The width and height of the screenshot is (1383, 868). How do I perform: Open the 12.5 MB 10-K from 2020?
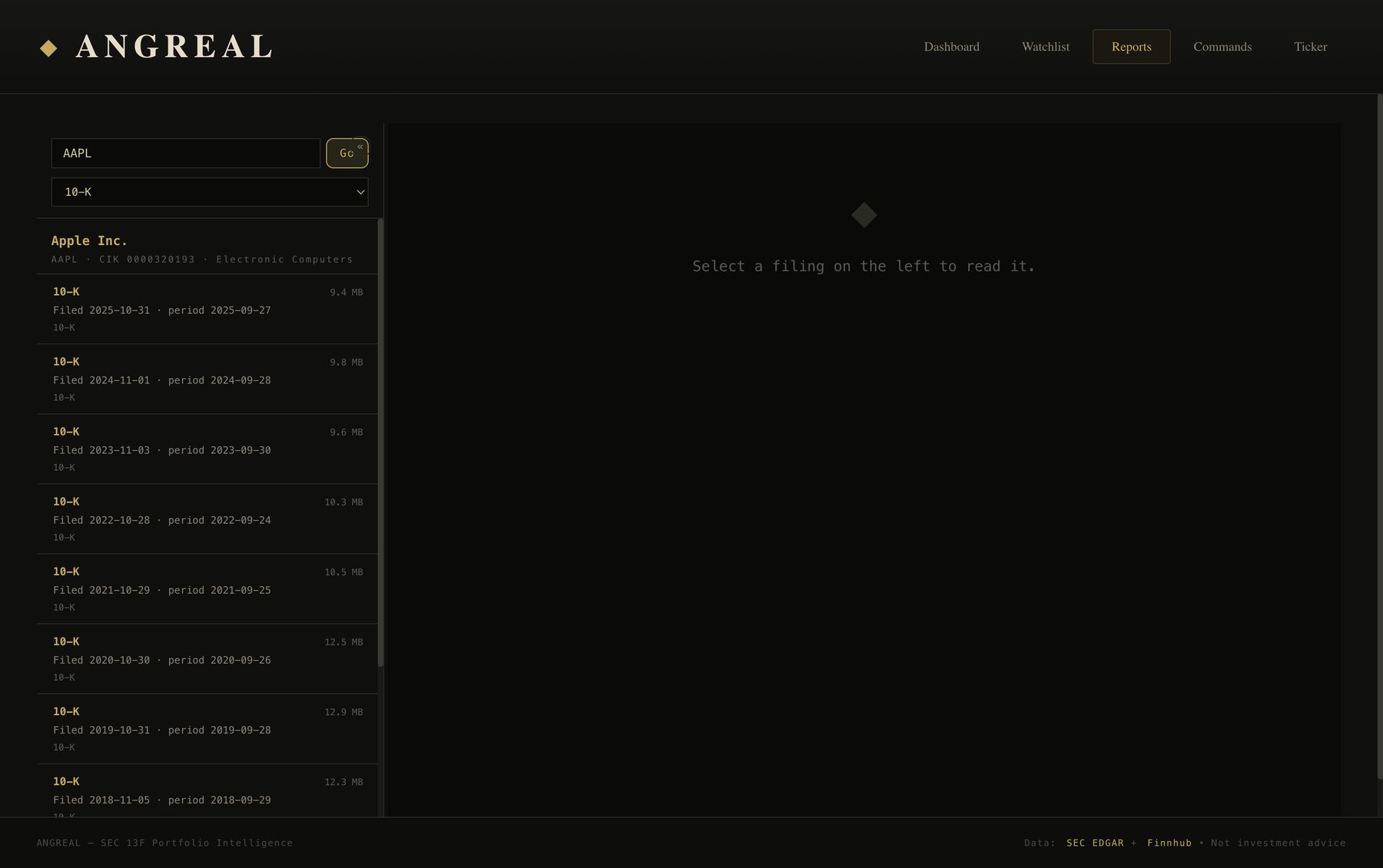click(x=207, y=658)
